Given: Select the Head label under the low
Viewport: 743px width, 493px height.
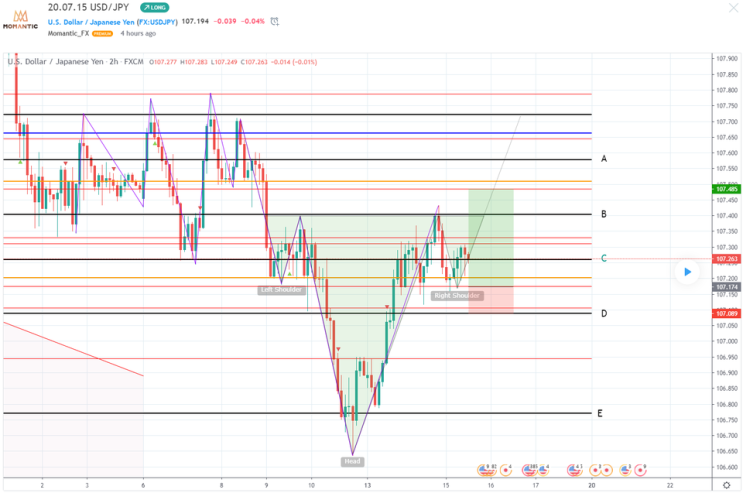Looking at the screenshot, I should (x=352, y=461).
